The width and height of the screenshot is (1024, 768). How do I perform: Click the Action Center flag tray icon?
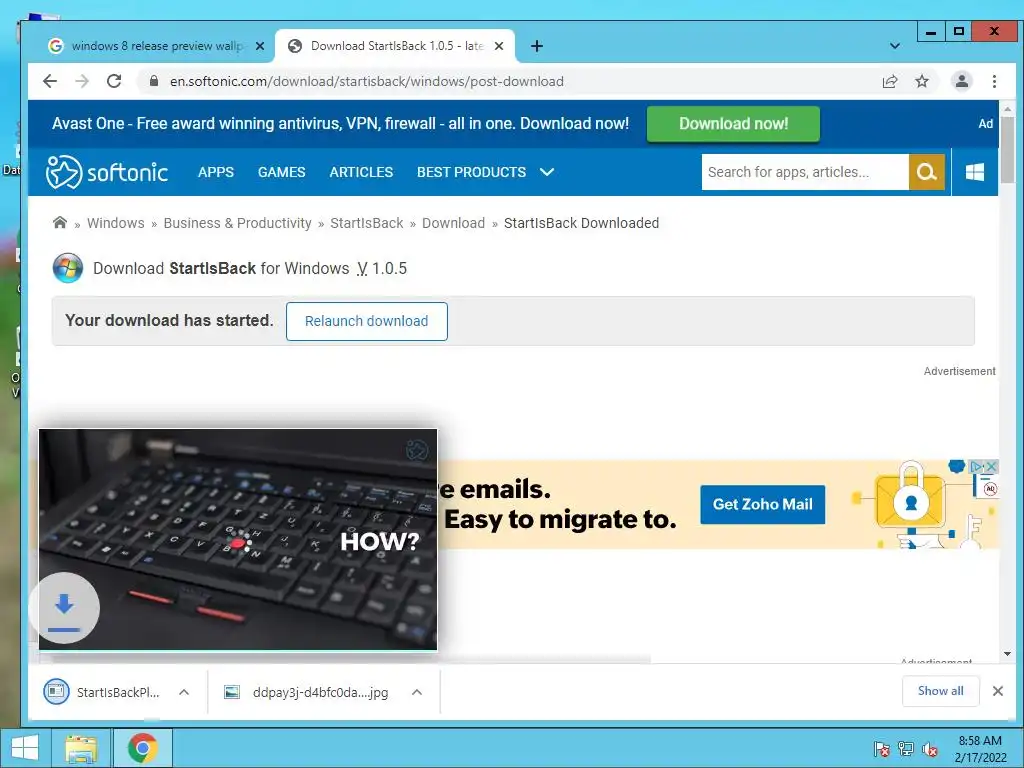tap(881, 749)
